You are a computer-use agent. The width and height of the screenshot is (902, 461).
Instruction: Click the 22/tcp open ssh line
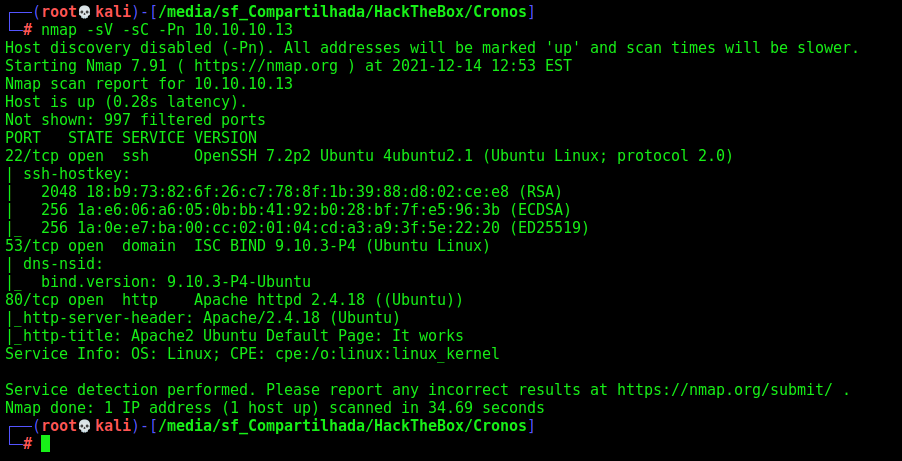click(369, 156)
